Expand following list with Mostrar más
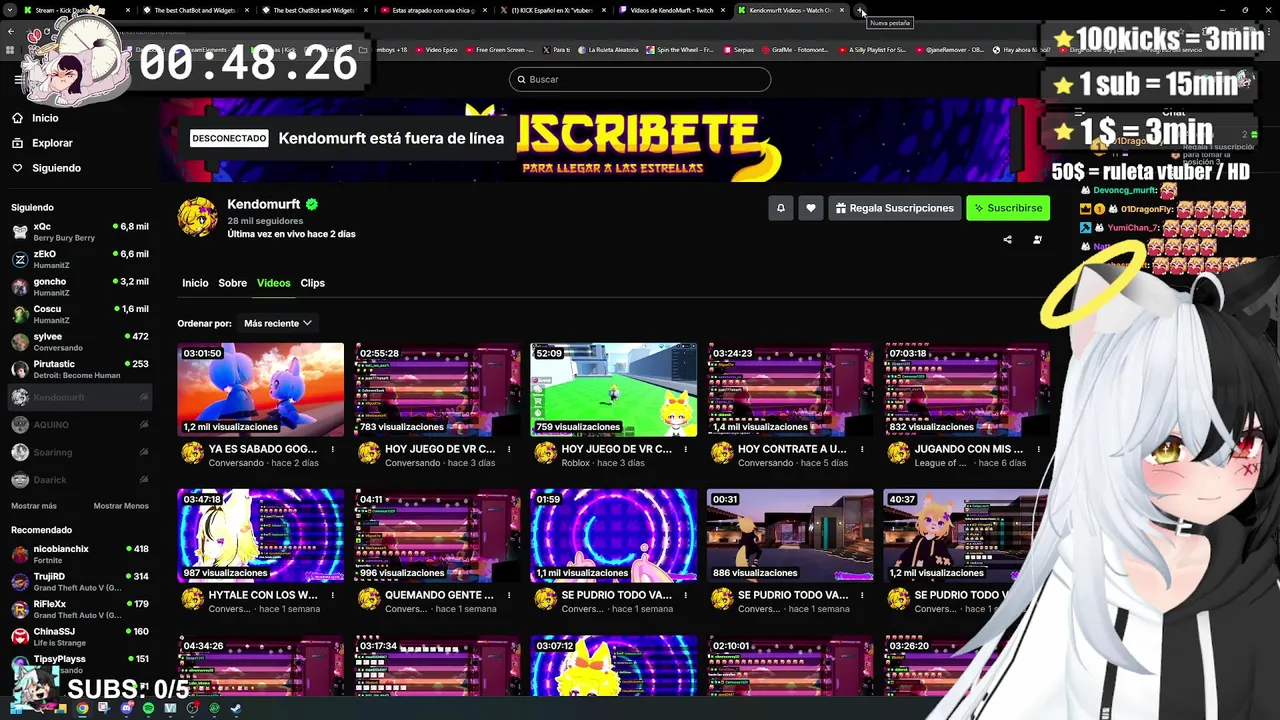 coord(34,506)
